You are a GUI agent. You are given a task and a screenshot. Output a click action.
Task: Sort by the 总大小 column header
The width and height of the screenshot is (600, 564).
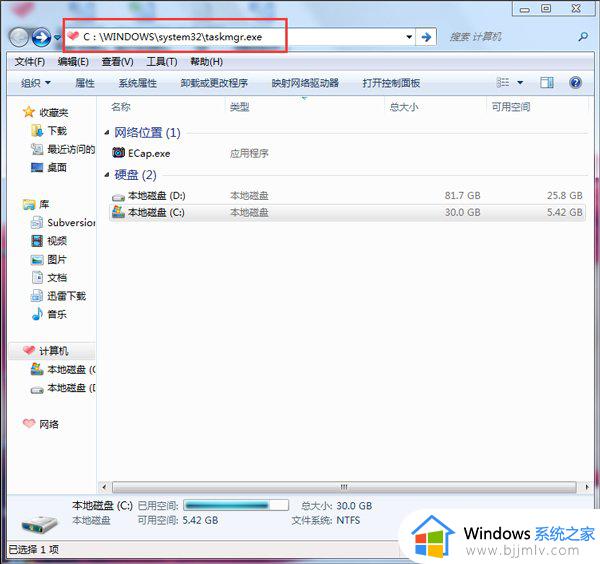[404, 107]
